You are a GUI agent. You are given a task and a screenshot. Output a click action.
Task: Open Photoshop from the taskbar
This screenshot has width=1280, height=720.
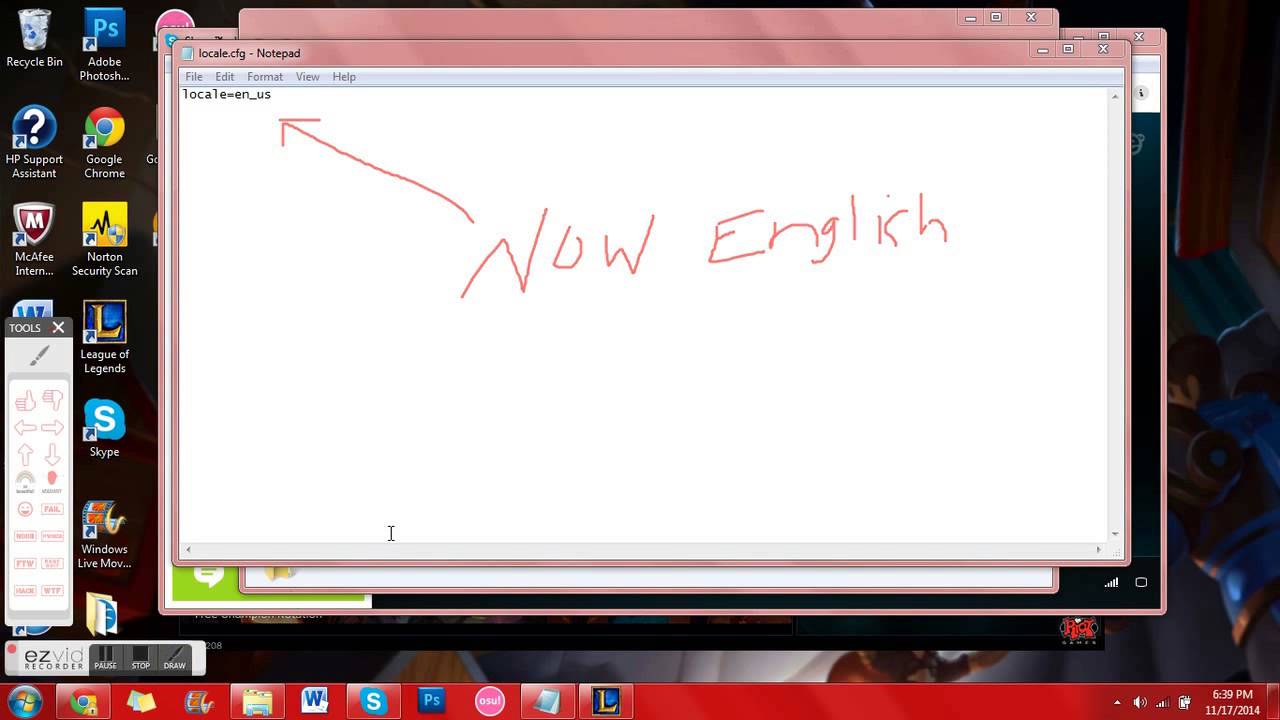431,701
